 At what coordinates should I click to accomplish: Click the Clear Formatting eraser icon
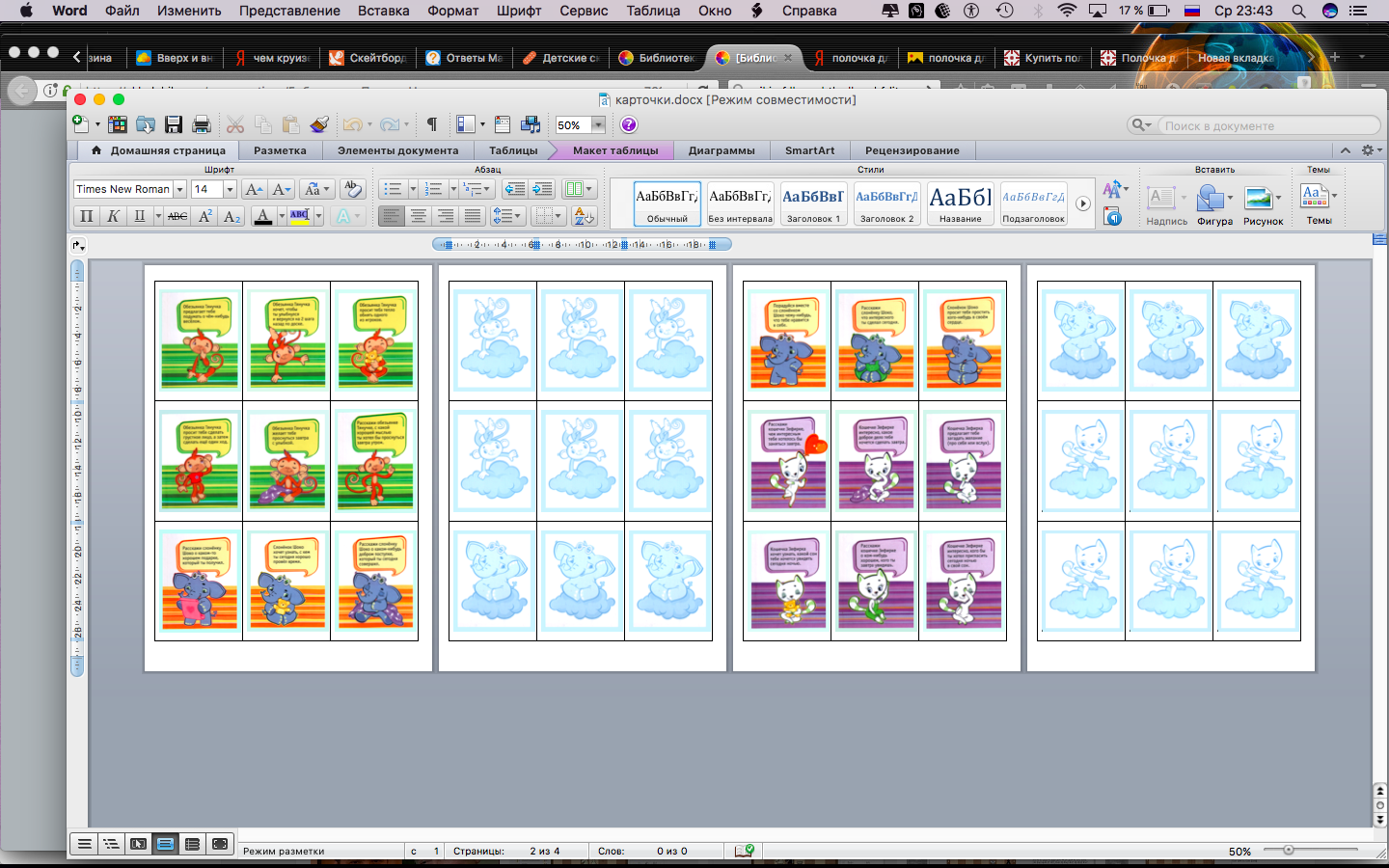pos(353,189)
